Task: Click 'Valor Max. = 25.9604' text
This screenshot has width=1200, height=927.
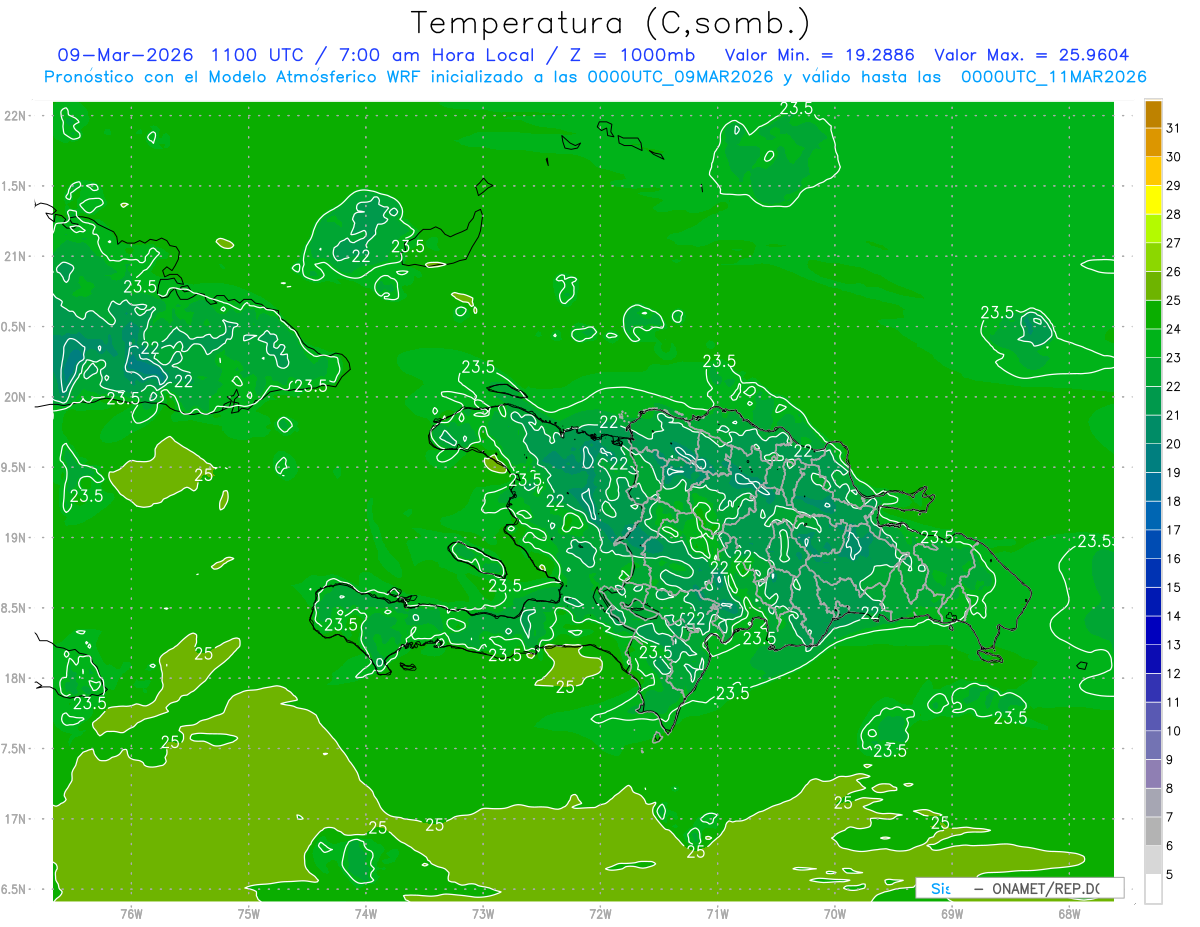Action: point(1031,55)
